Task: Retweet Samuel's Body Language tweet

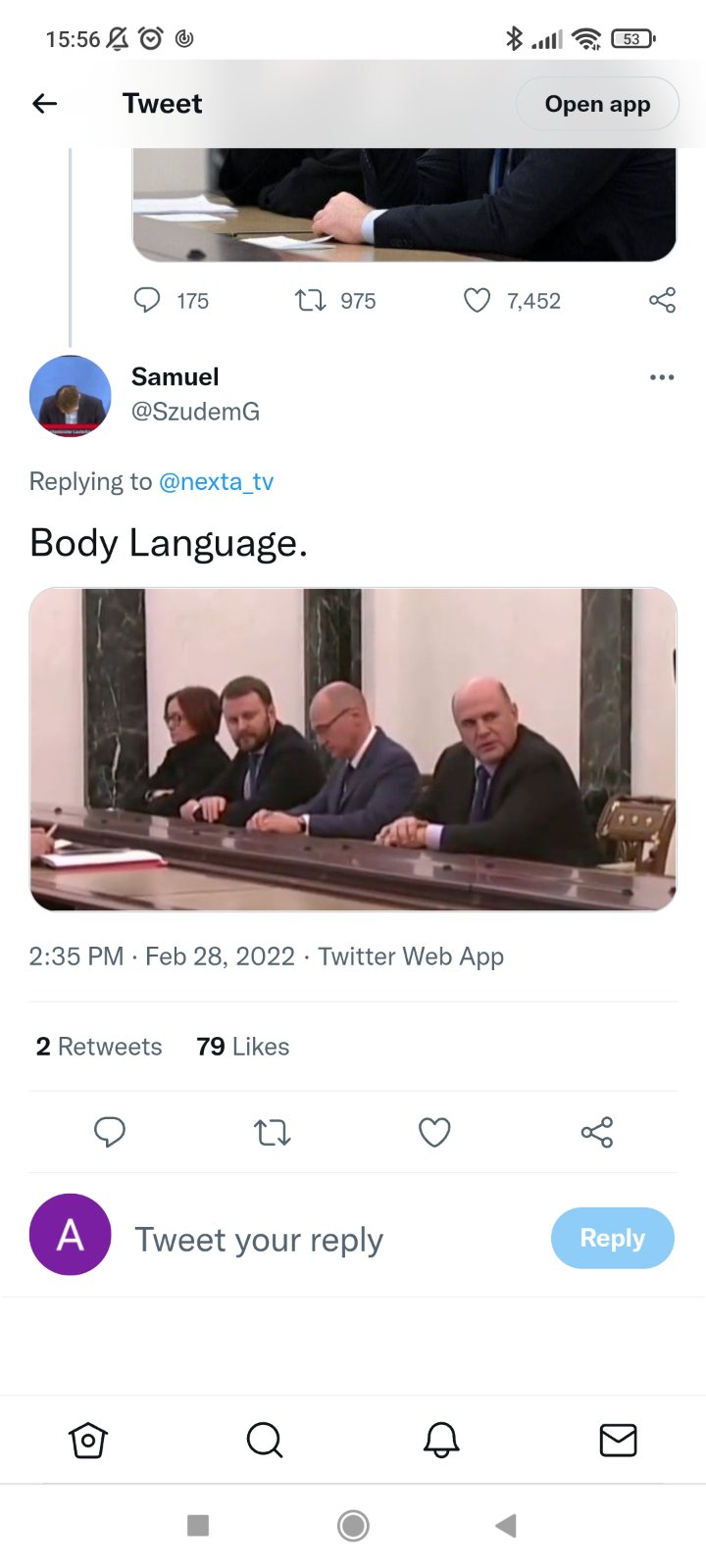Action: tap(272, 1133)
